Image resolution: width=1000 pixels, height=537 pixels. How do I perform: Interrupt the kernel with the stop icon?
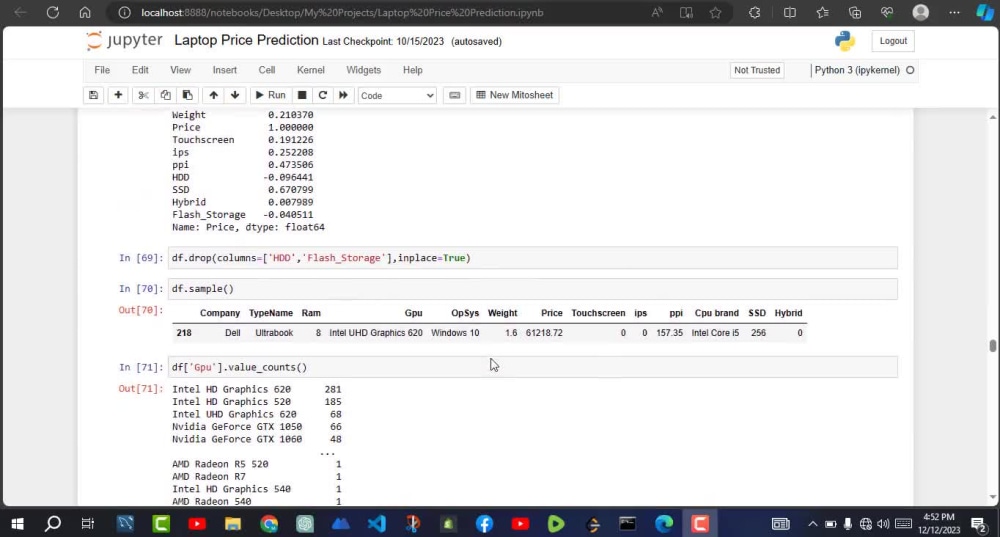click(302, 95)
